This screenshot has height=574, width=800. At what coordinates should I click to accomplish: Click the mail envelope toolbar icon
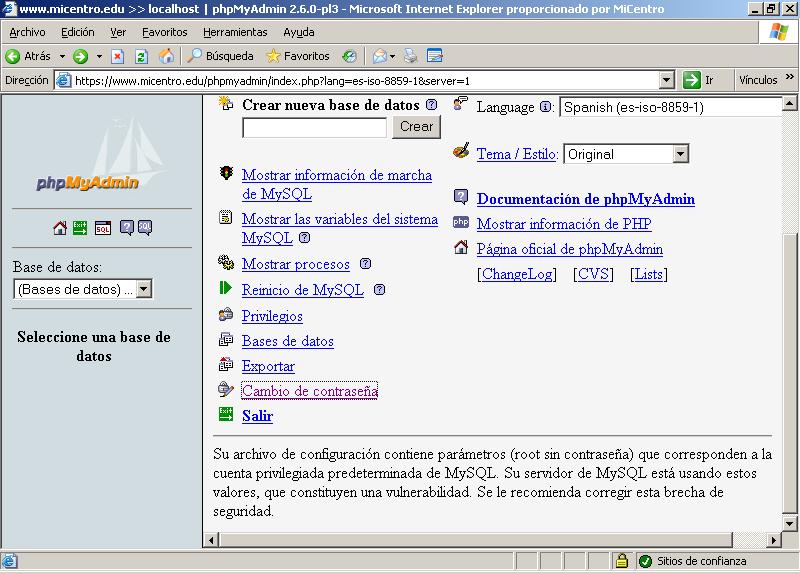pos(380,56)
